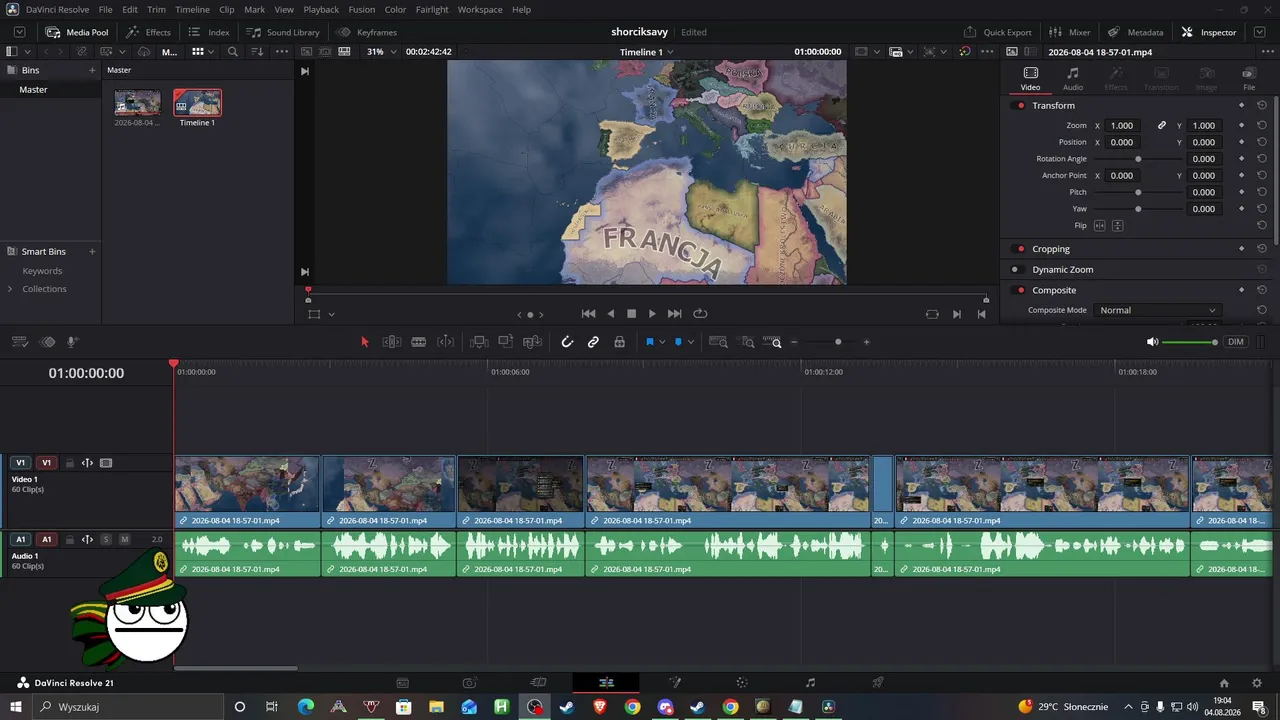Click the blue Flag icon
The width and height of the screenshot is (1280, 720).
(650, 342)
